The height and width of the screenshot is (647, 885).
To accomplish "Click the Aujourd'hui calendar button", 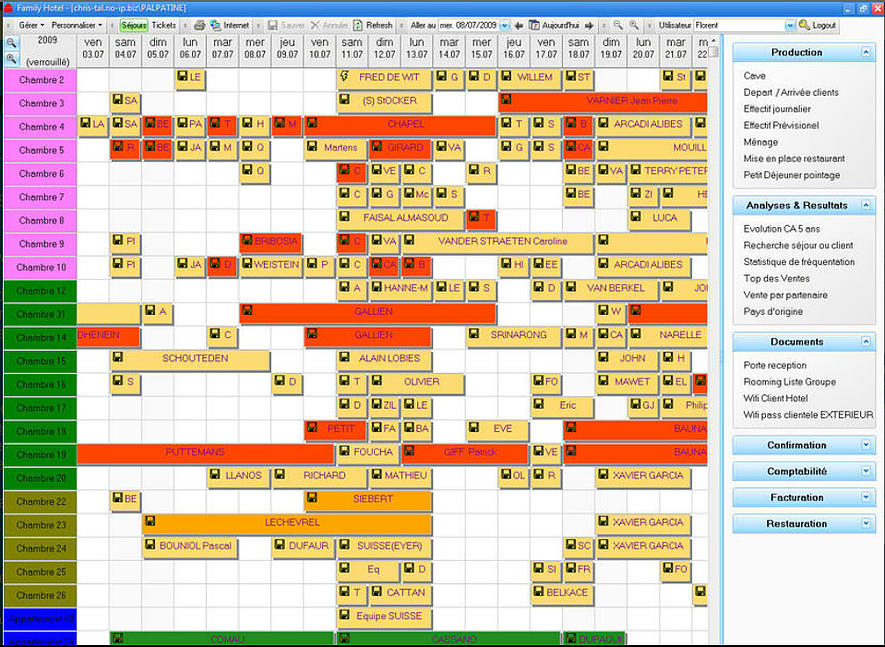I will [554, 25].
